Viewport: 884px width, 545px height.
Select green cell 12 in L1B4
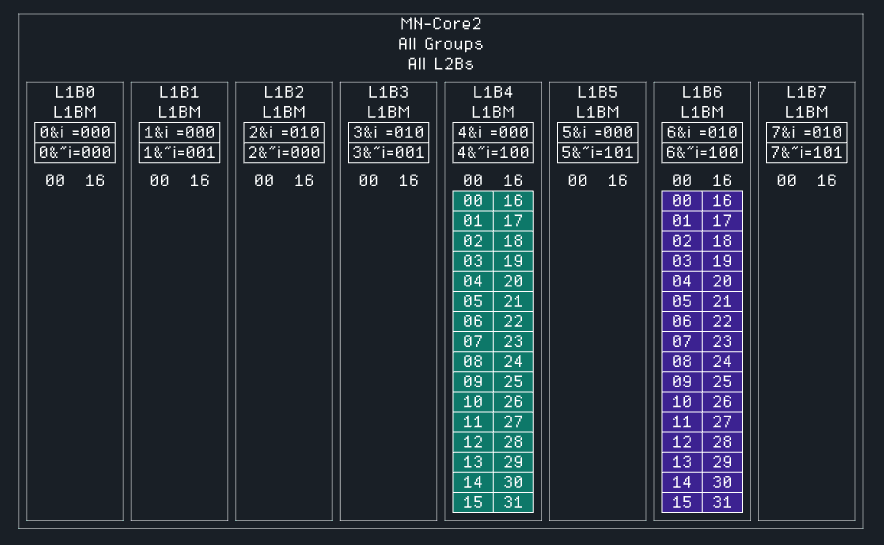473,442
